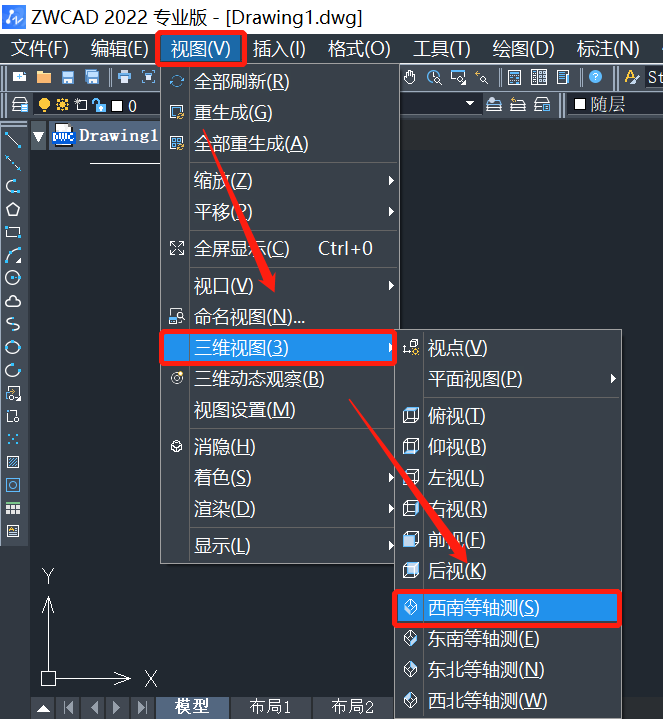Switch to the 布局1 tab
The width and height of the screenshot is (663, 719).
coord(270,707)
